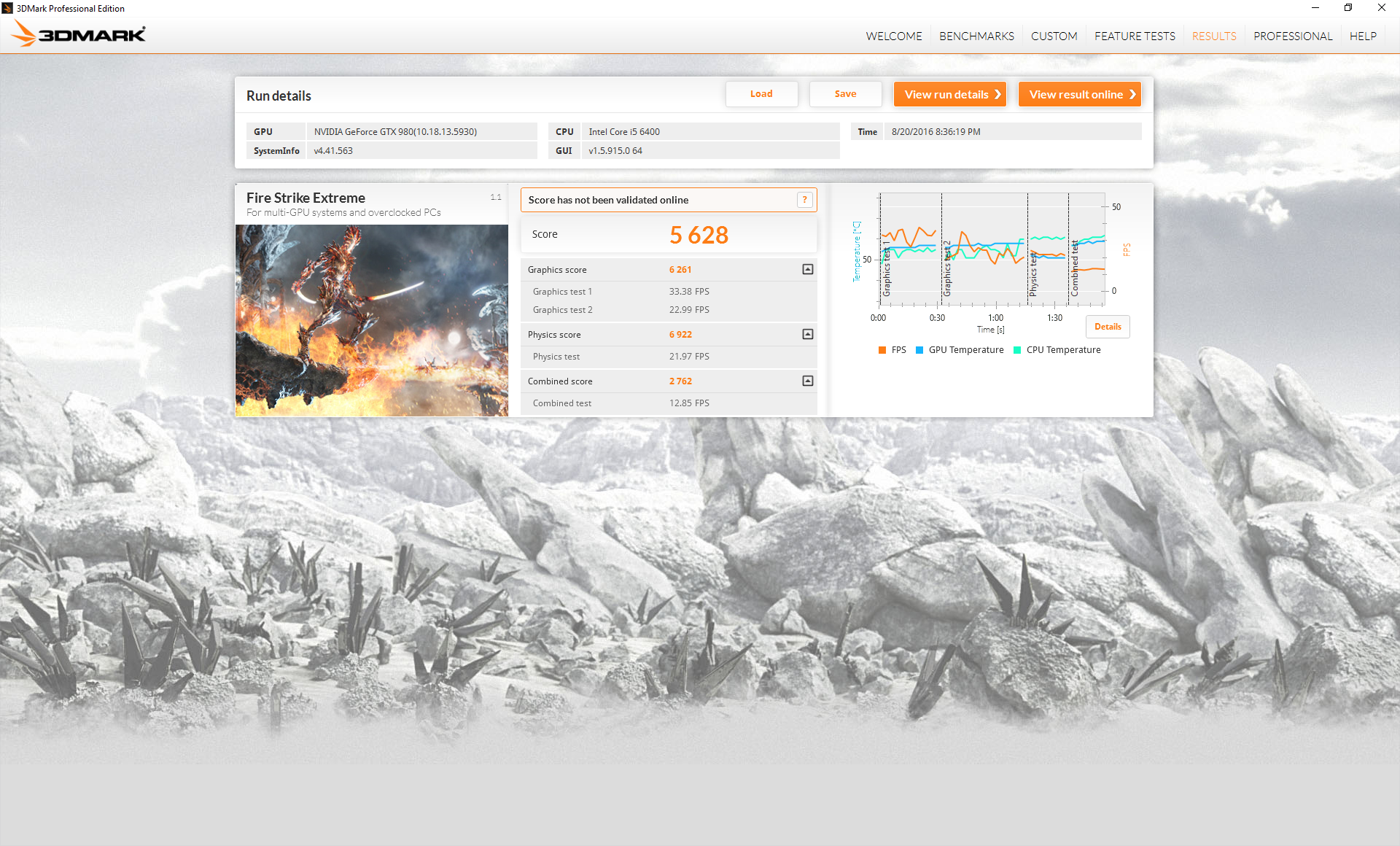The height and width of the screenshot is (846, 1400).
Task: Click the Fire Strike Extreme thumbnail image
Action: [x=372, y=321]
